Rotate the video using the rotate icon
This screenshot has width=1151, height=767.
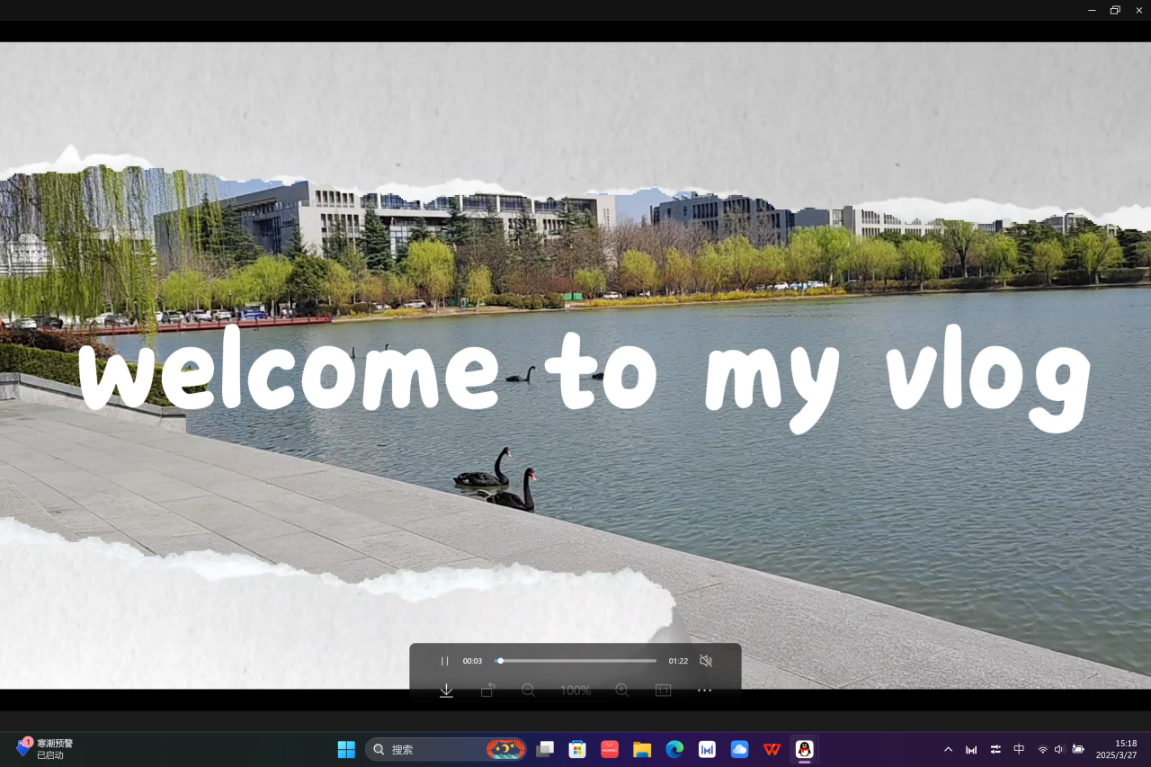point(487,690)
